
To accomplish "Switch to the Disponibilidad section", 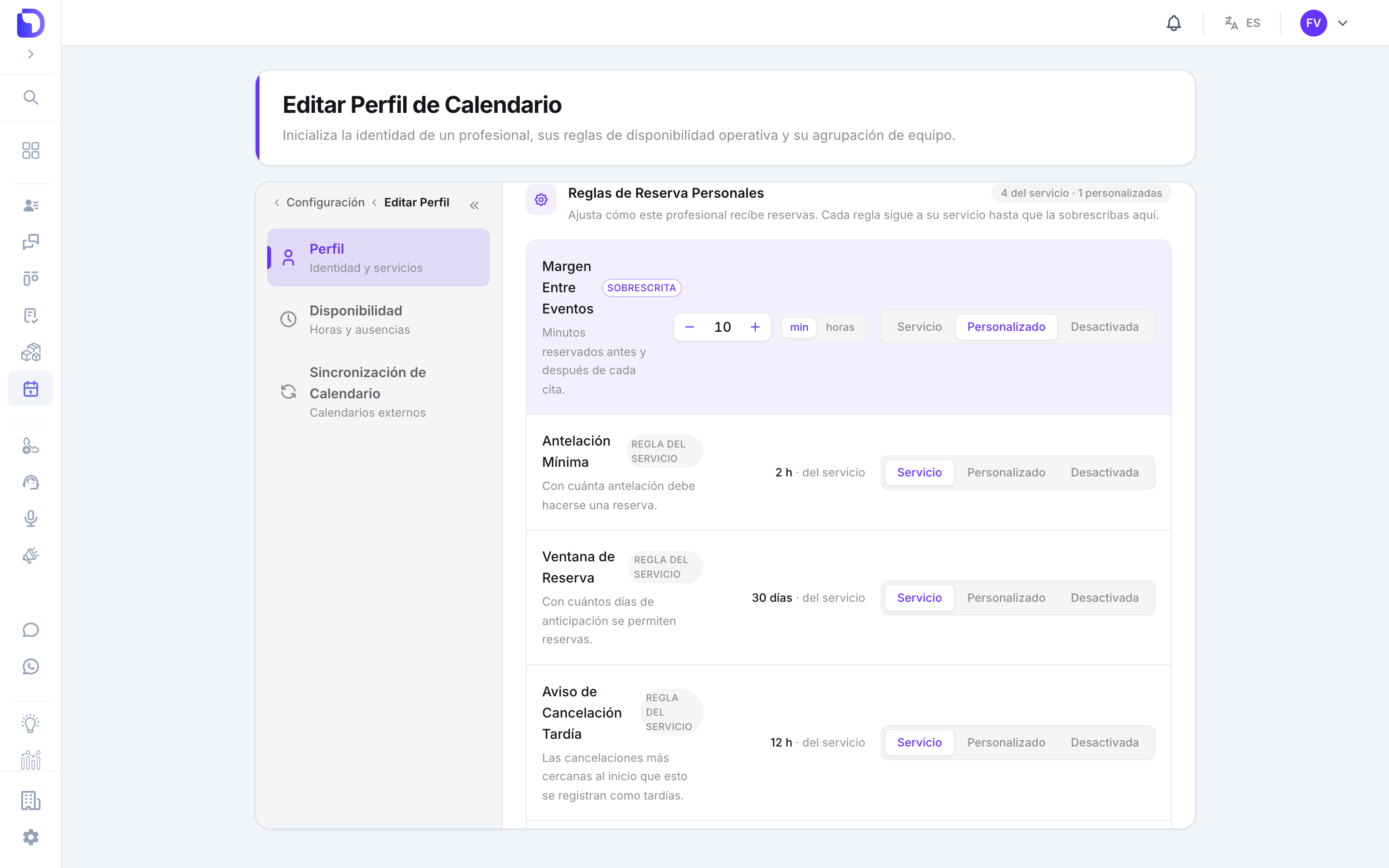I will pos(378,319).
